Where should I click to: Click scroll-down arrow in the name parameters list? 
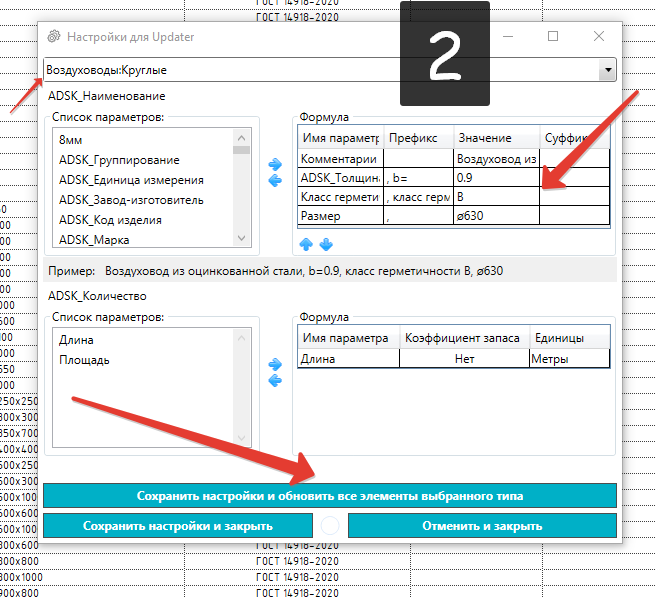pos(241,238)
